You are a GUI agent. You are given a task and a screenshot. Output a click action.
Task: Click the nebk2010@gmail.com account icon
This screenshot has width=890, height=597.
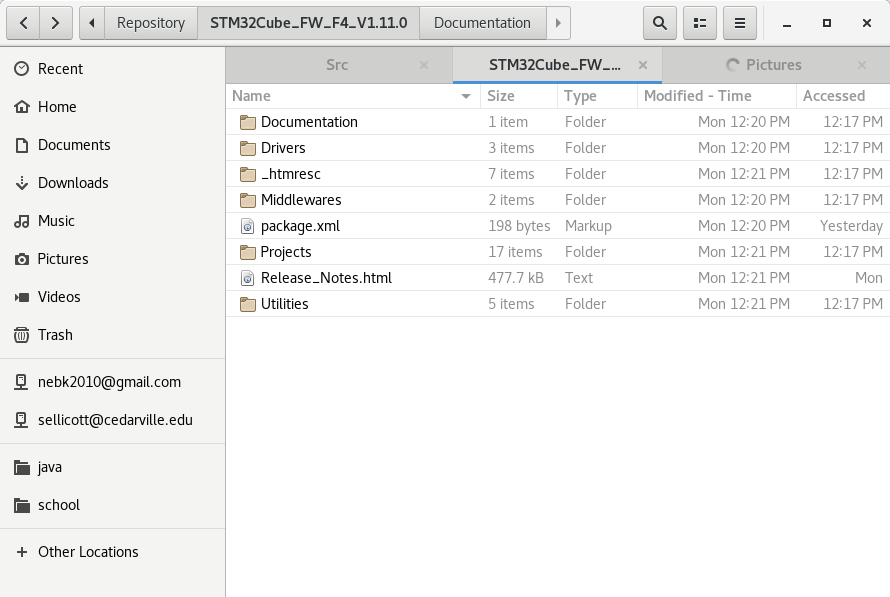(21, 382)
